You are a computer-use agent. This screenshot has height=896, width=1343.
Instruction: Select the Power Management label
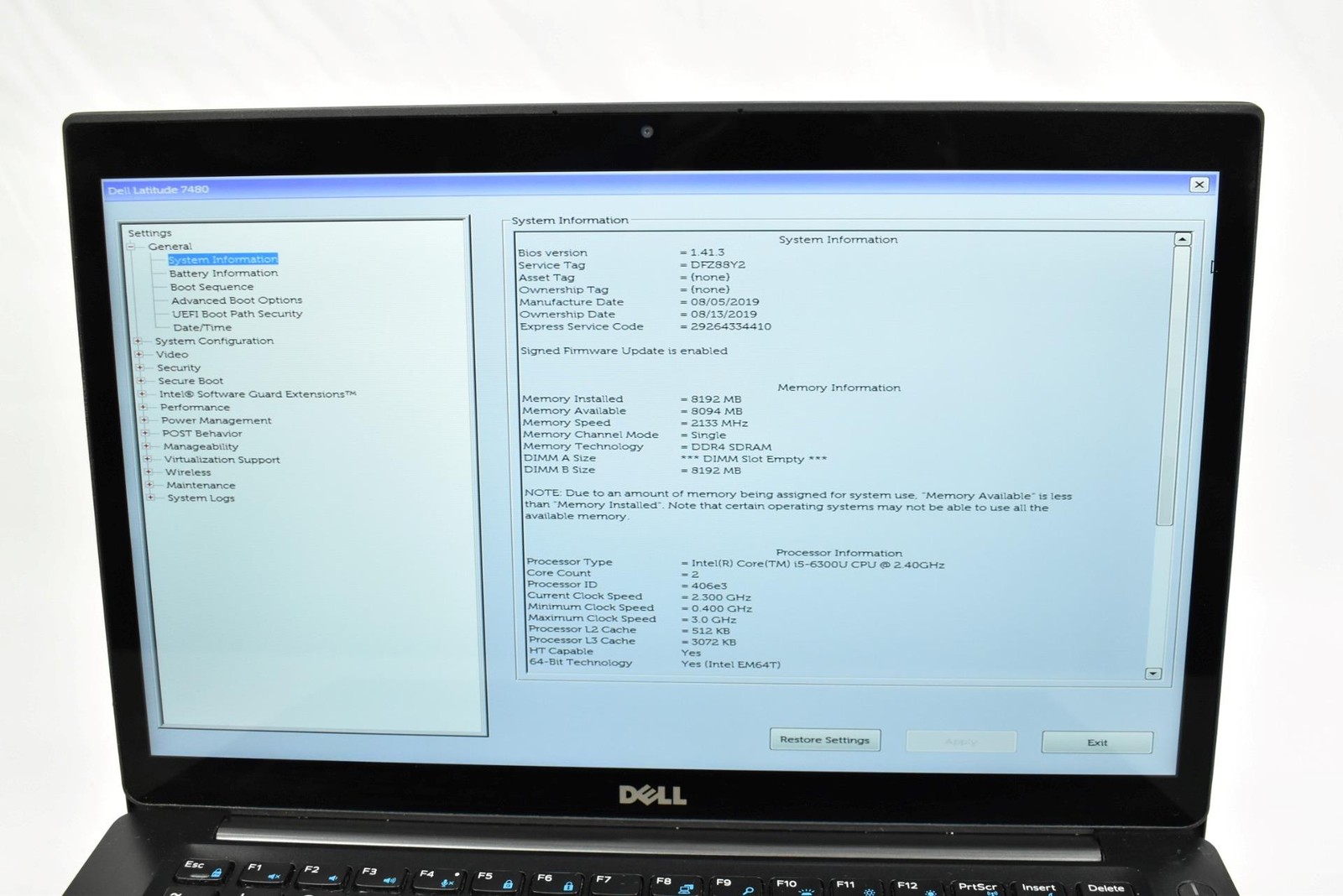point(217,420)
